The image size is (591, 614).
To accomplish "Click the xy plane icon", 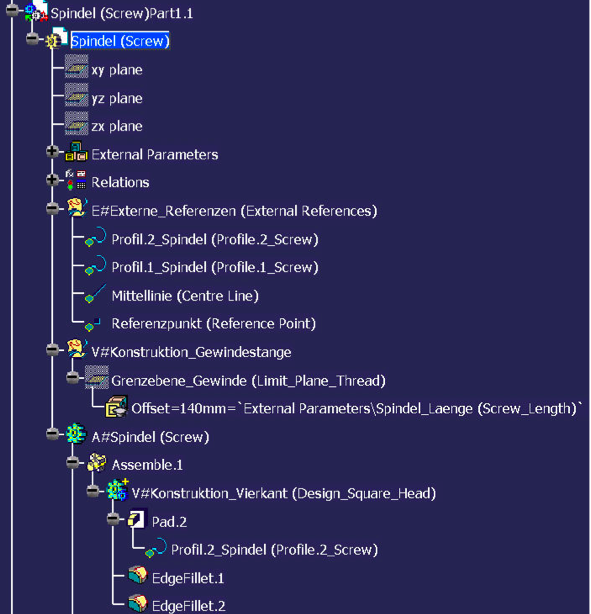I will coord(76,67).
